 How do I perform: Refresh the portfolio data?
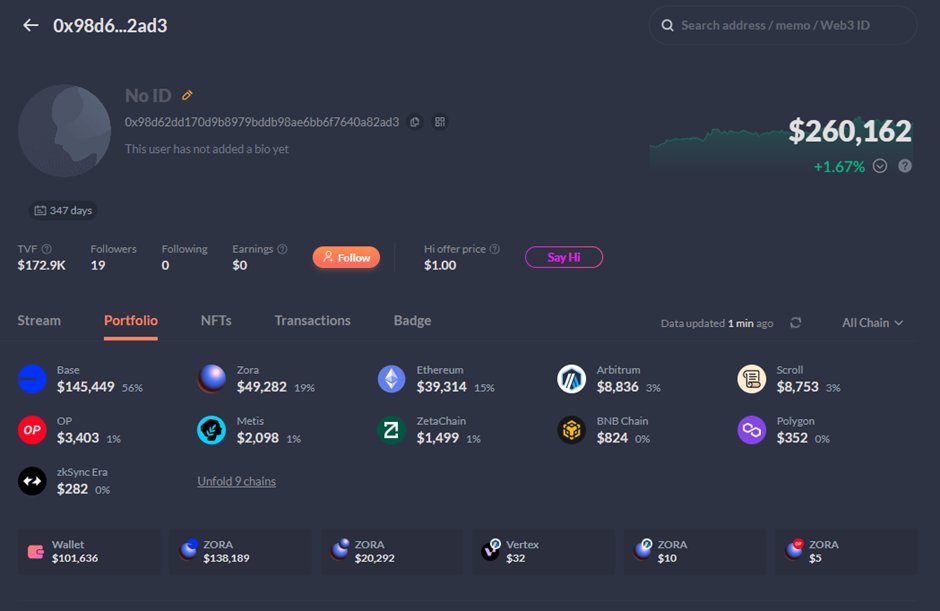(796, 323)
